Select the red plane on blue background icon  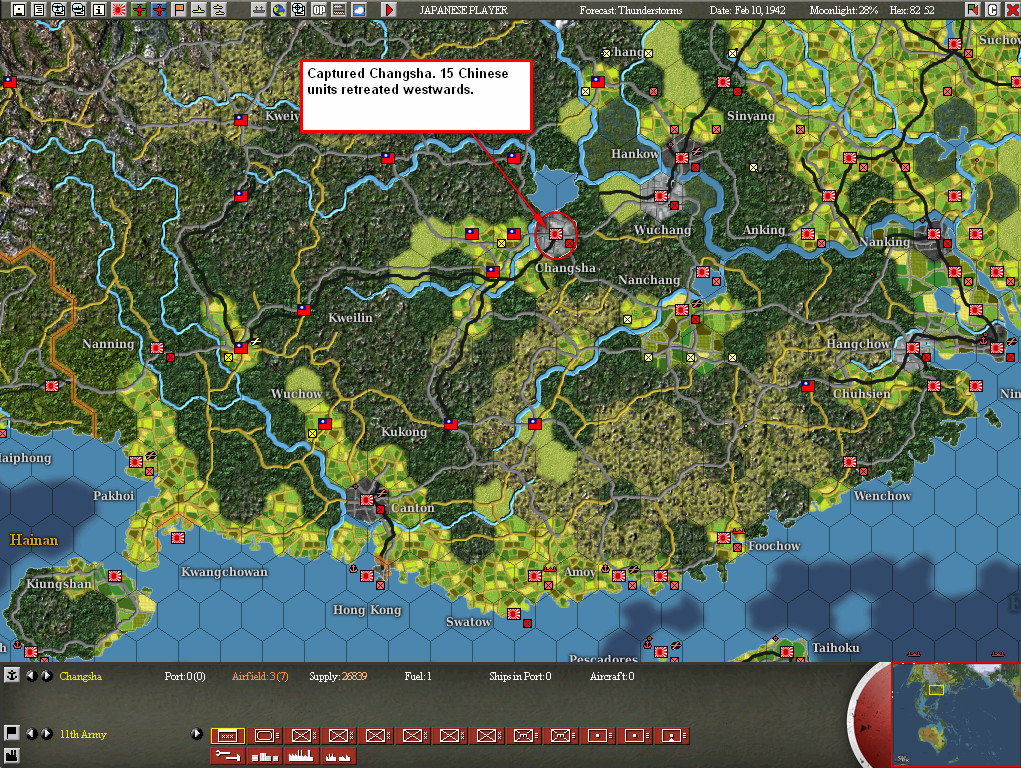tap(159, 10)
